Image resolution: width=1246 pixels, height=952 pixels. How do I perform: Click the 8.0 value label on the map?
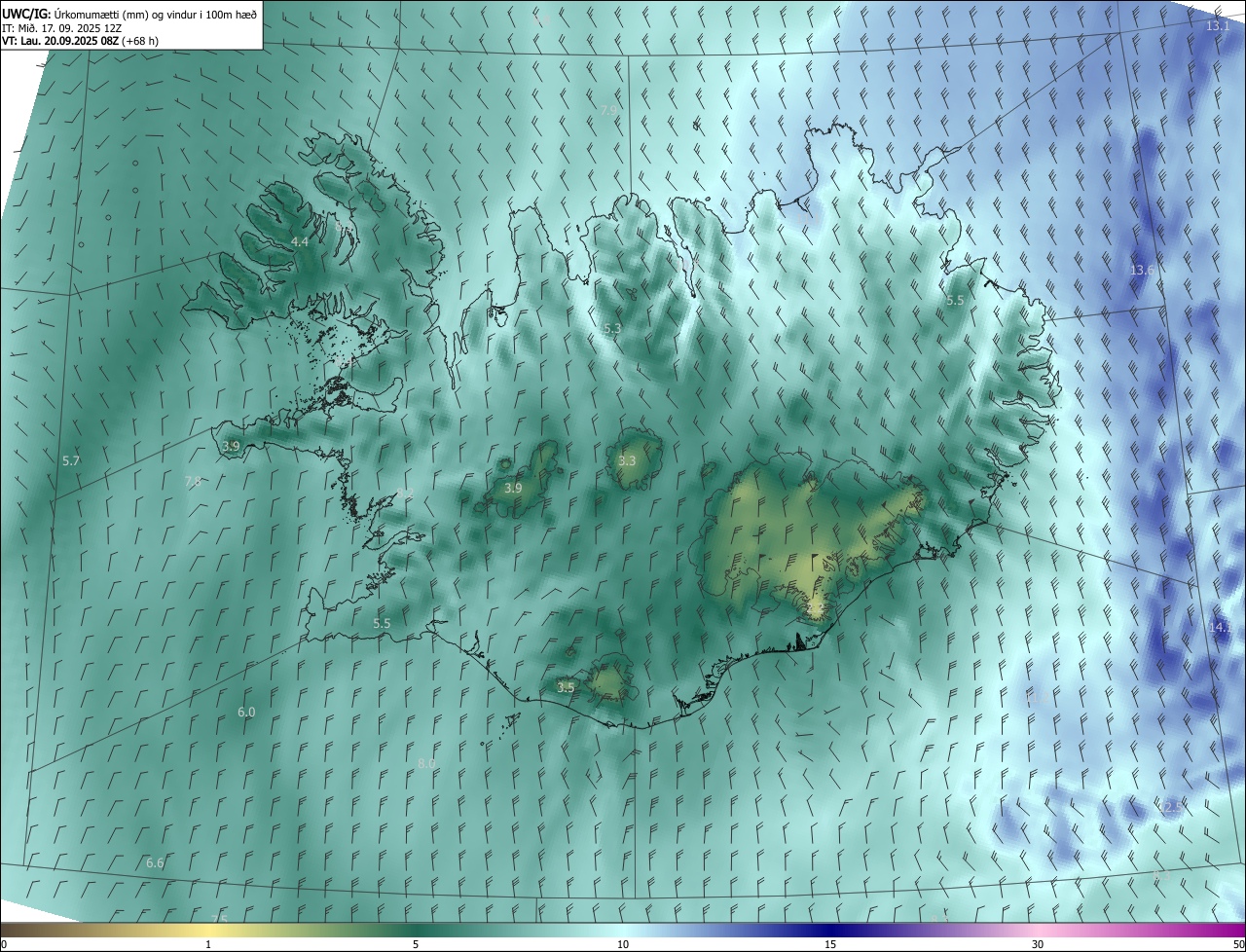426,763
